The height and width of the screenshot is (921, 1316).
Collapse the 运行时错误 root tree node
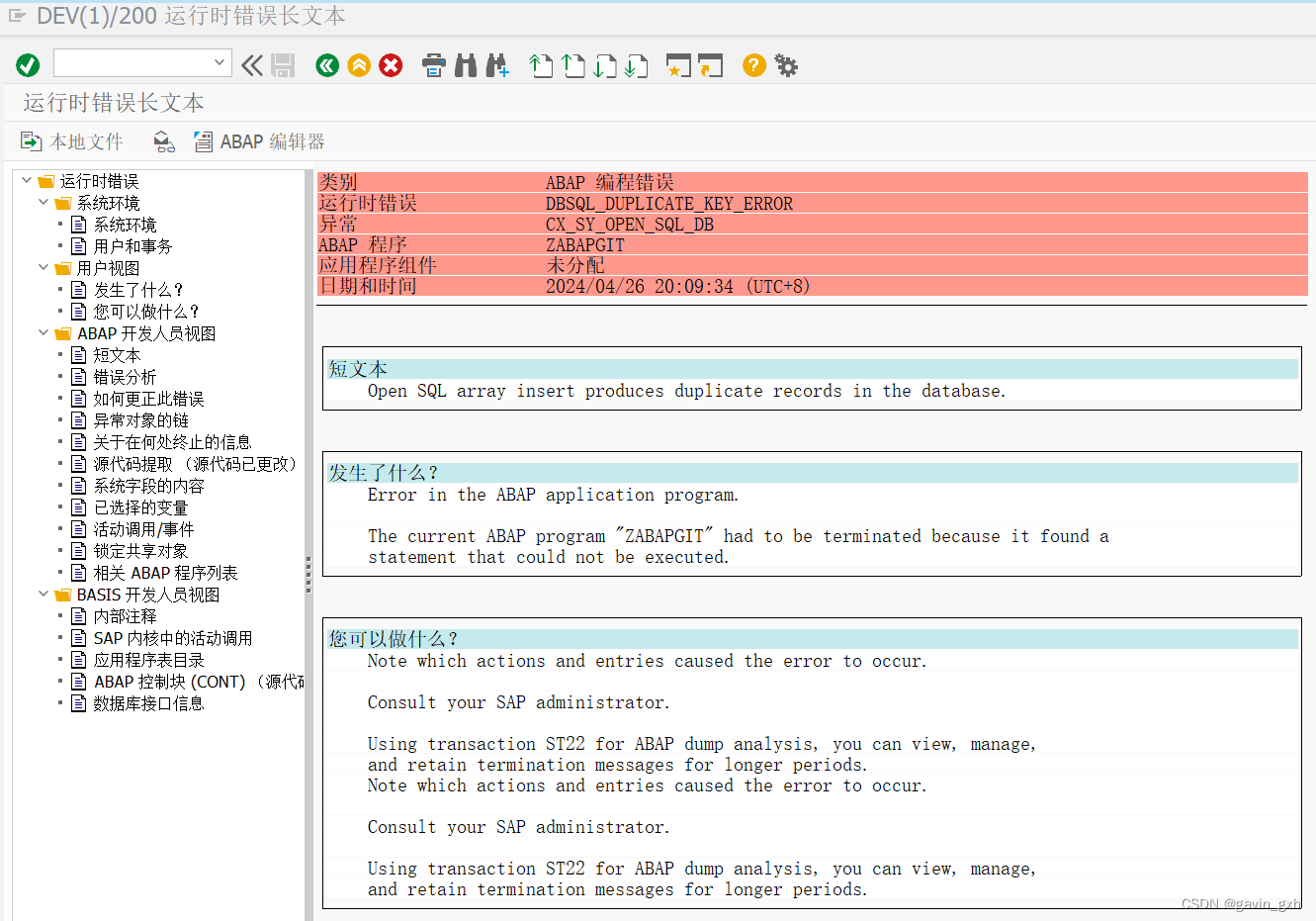[x=27, y=180]
